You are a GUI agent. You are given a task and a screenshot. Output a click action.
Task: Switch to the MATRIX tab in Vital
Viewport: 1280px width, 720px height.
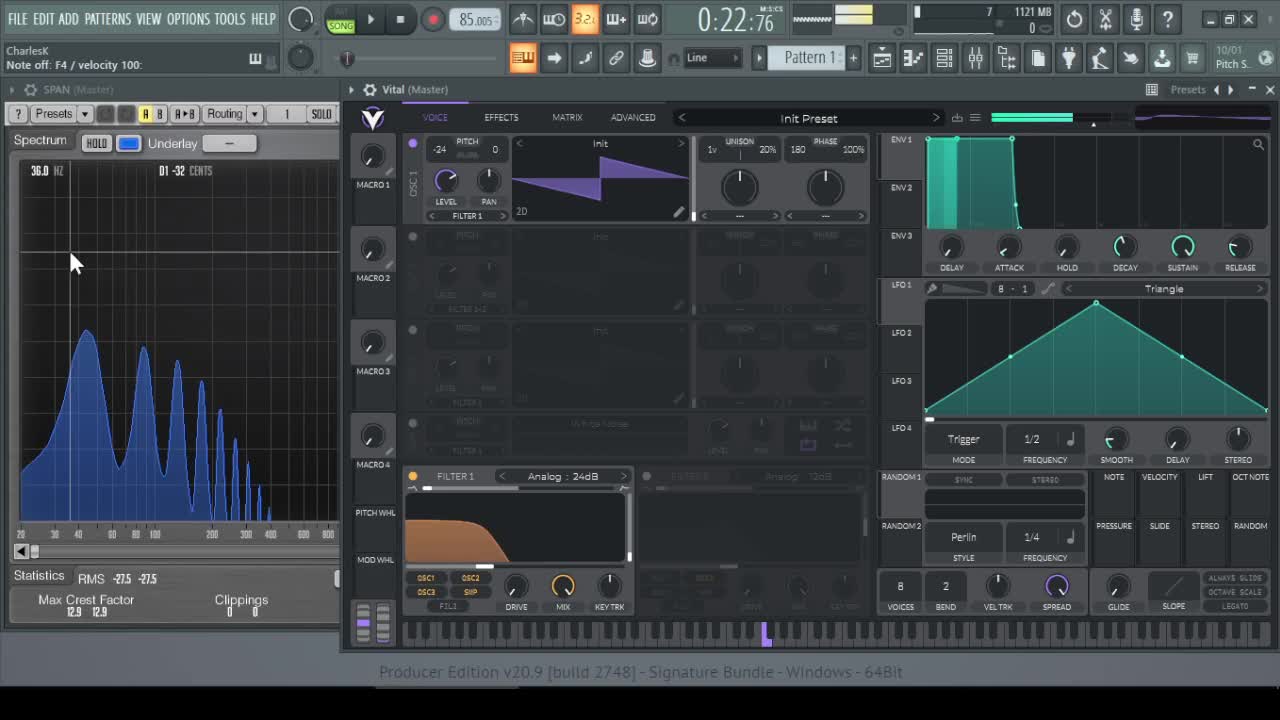coord(567,118)
